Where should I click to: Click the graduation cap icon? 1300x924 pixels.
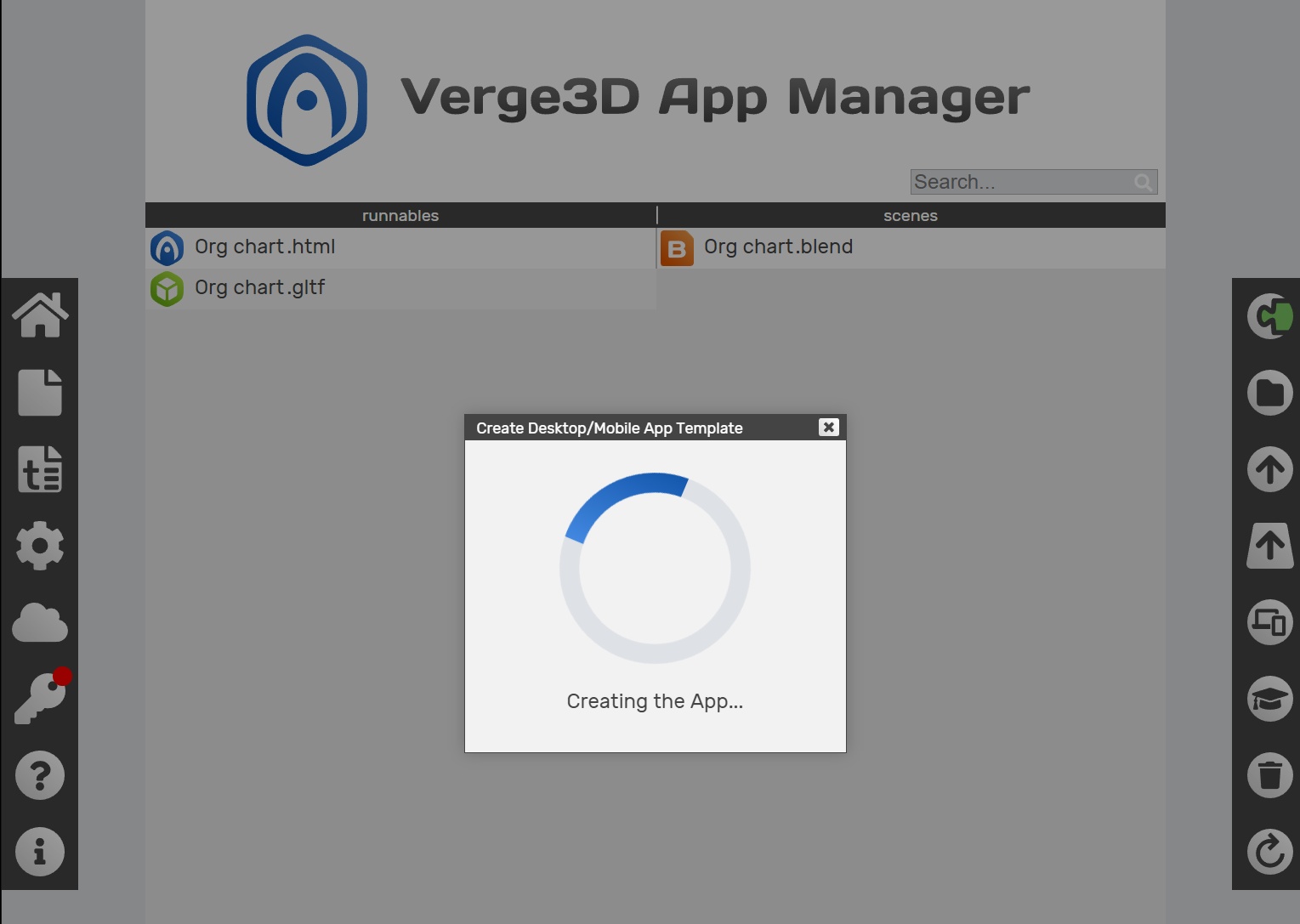click(x=1270, y=699)
